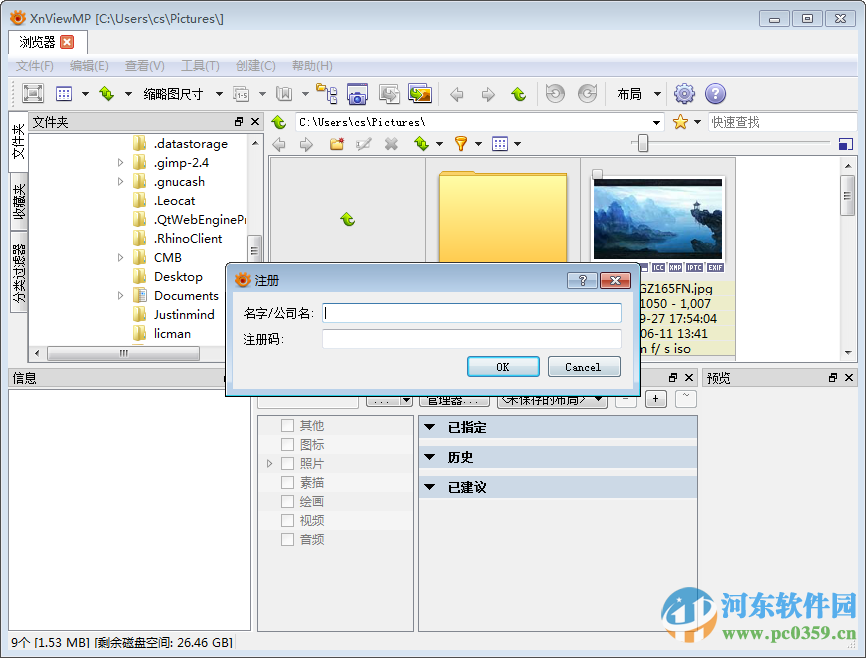Switch to the 浏览器 tab

pos(40,42)
